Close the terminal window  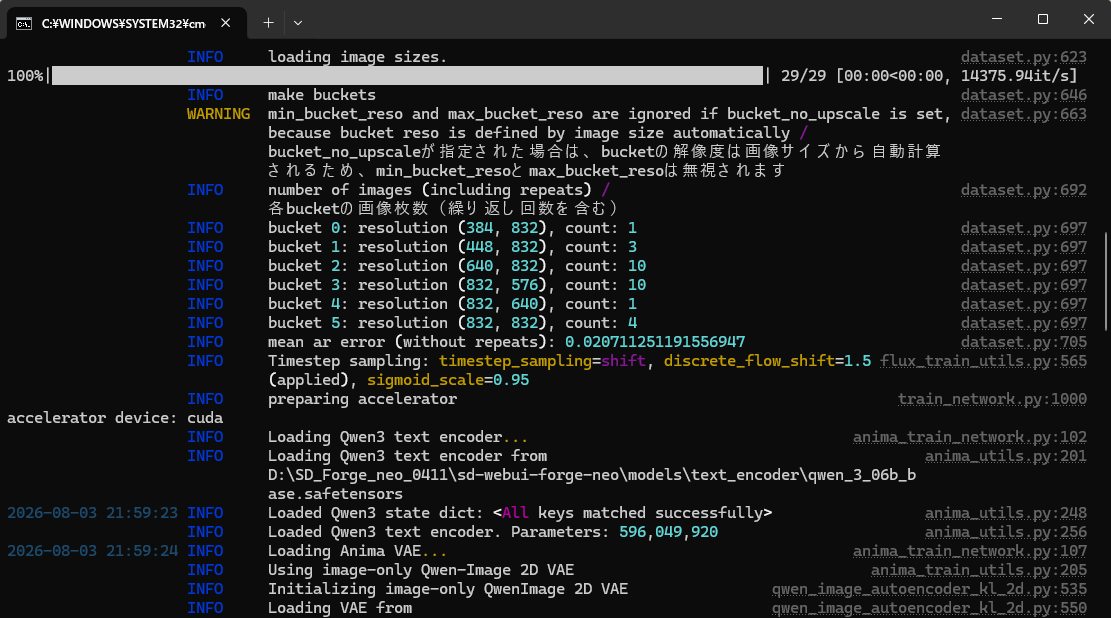click(1088, 19)
